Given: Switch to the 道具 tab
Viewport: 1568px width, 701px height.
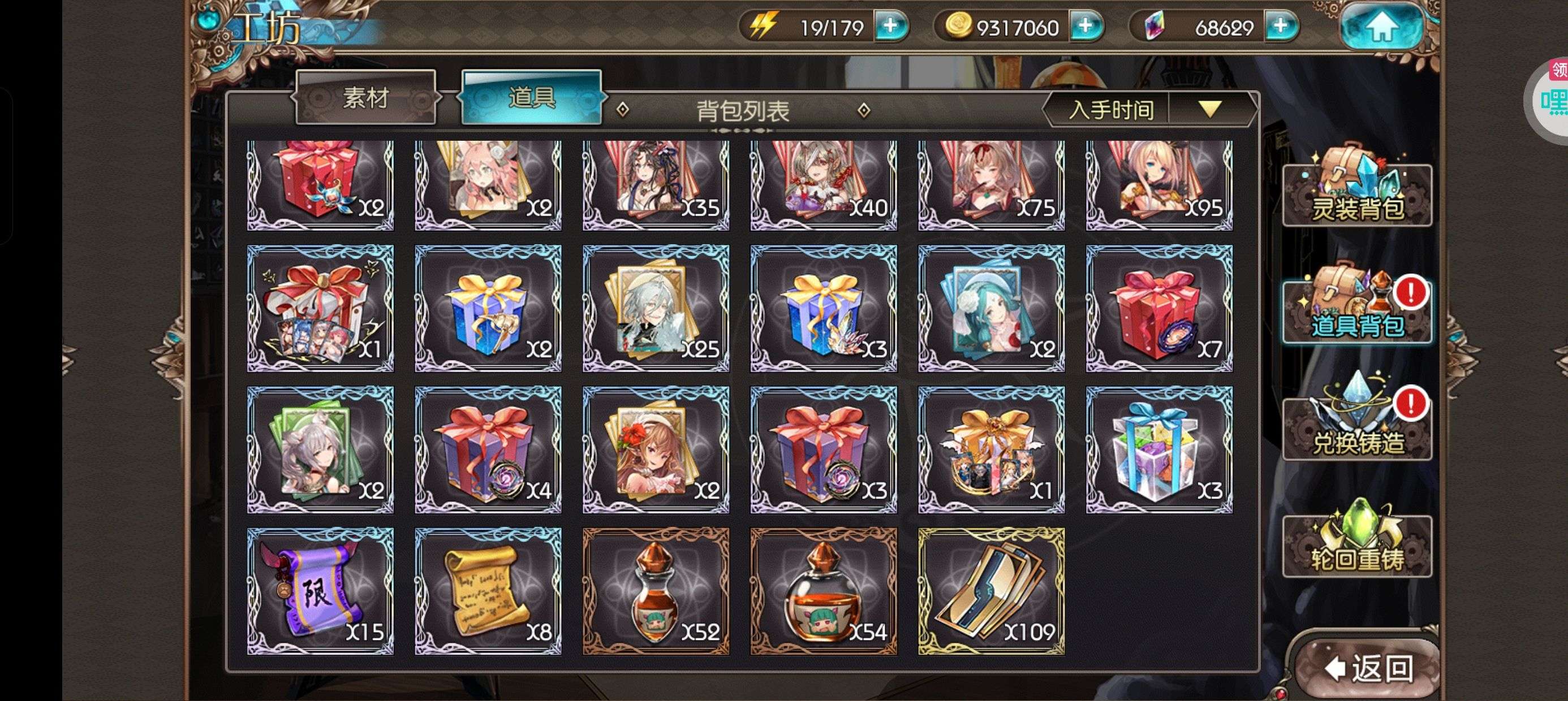Looking at the screenshot, I should coord(532,97).
